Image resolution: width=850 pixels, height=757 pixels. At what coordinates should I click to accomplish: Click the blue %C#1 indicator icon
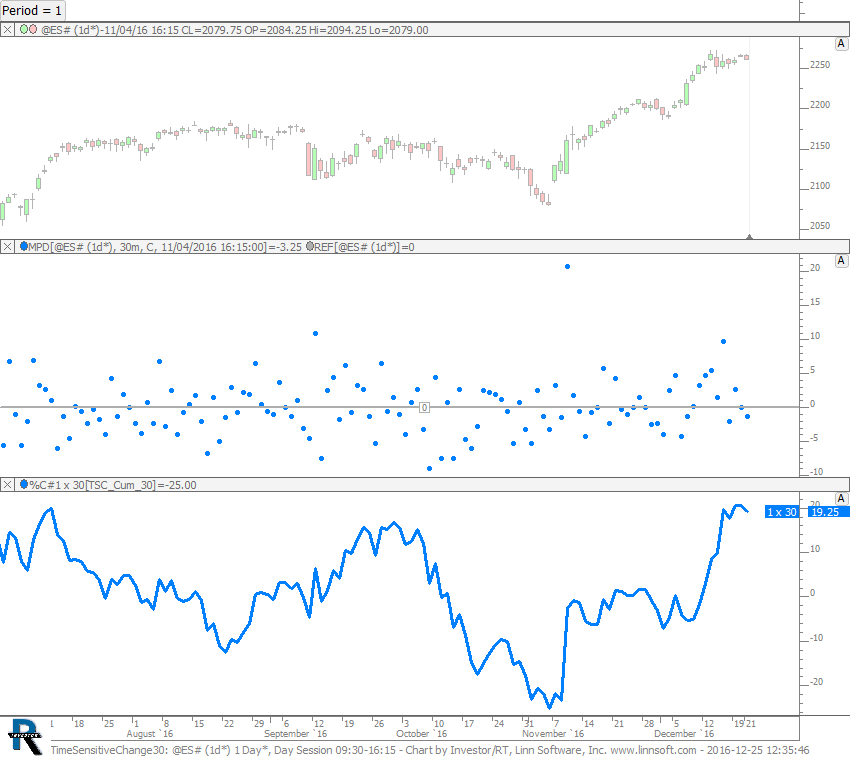tap(24, 485)
